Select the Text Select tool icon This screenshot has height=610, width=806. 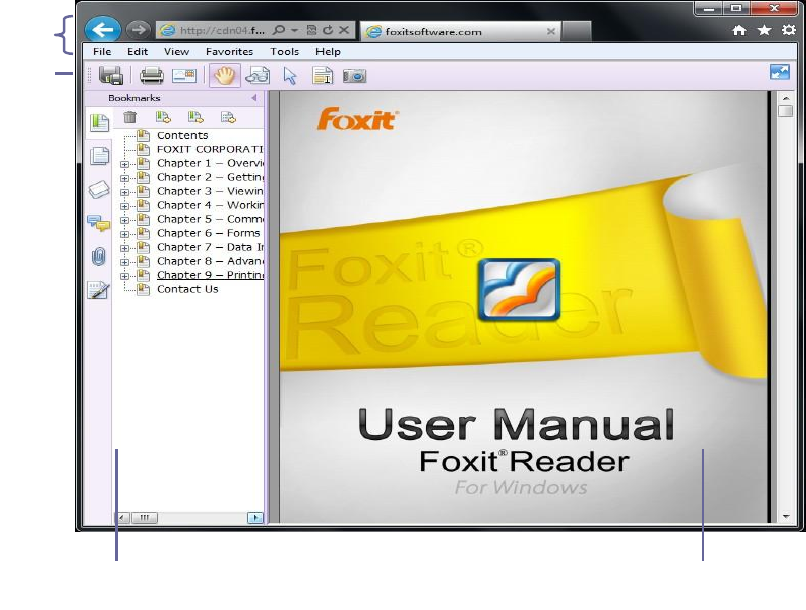322,76
